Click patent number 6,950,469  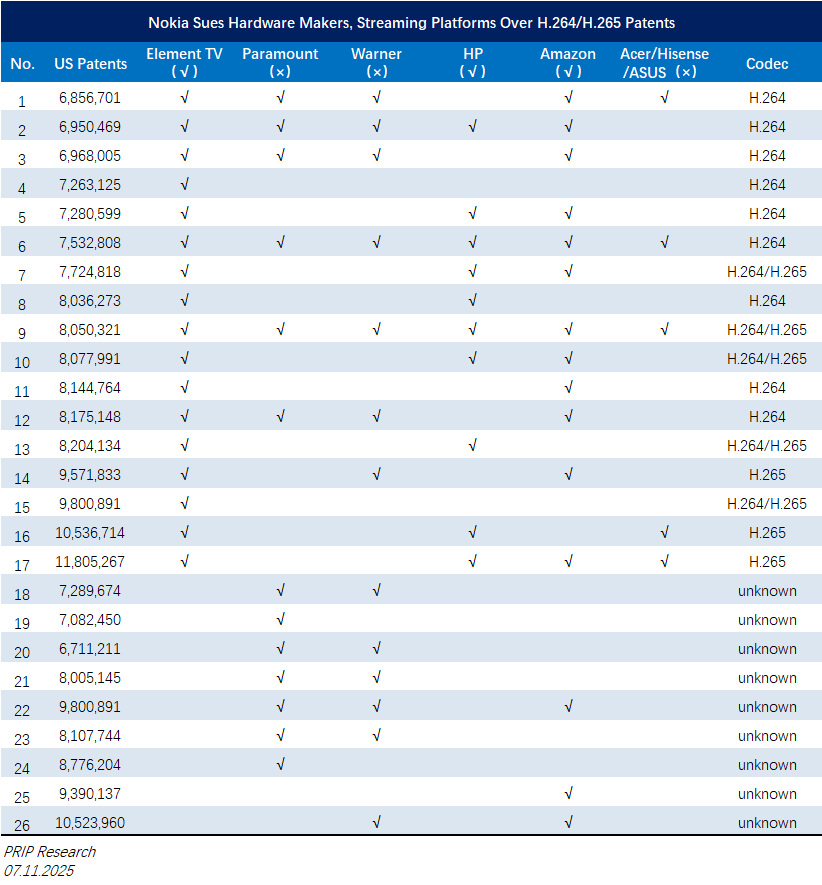[90, 126]
